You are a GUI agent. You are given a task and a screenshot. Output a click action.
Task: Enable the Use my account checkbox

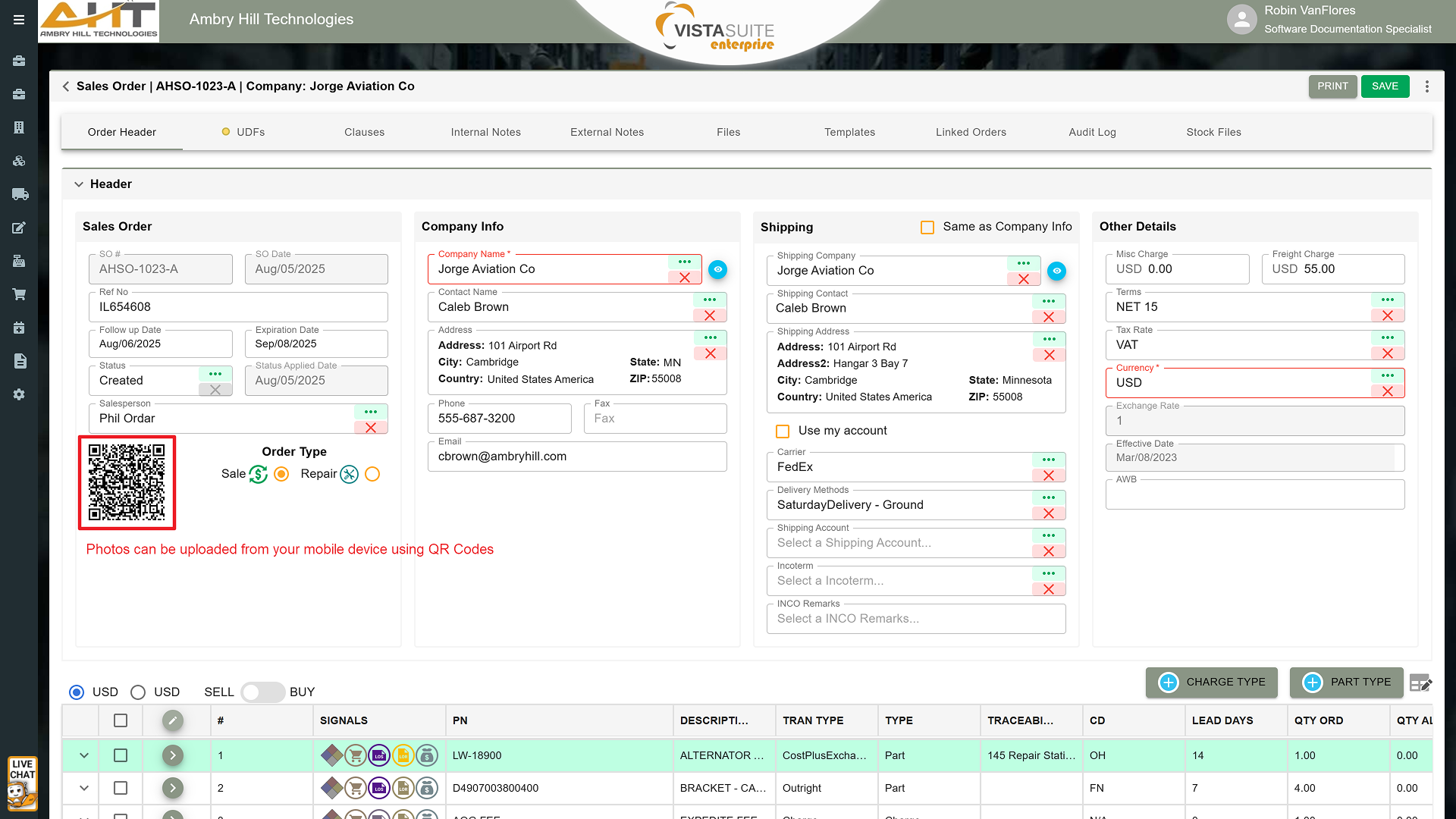click(783, 431)
